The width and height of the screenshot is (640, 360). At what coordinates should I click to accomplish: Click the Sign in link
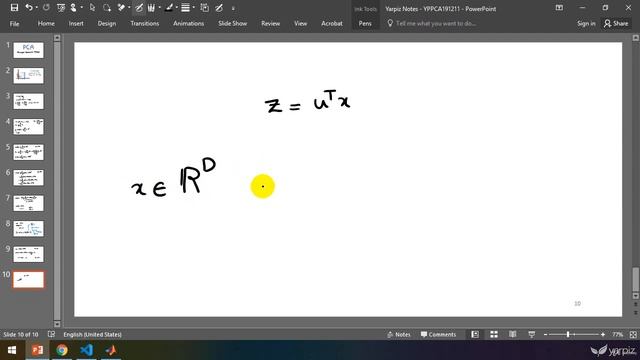point(586,24)
